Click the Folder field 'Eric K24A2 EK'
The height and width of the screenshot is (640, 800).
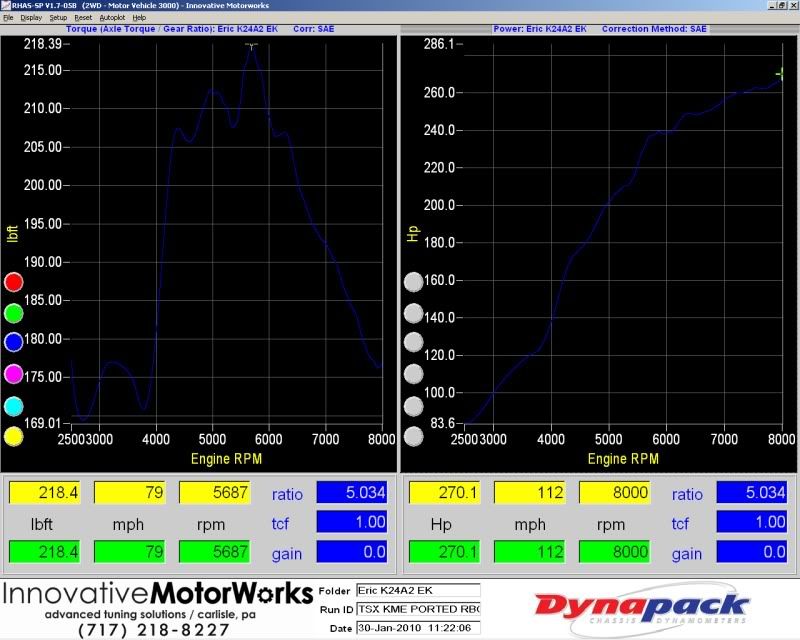pos(418,590)
